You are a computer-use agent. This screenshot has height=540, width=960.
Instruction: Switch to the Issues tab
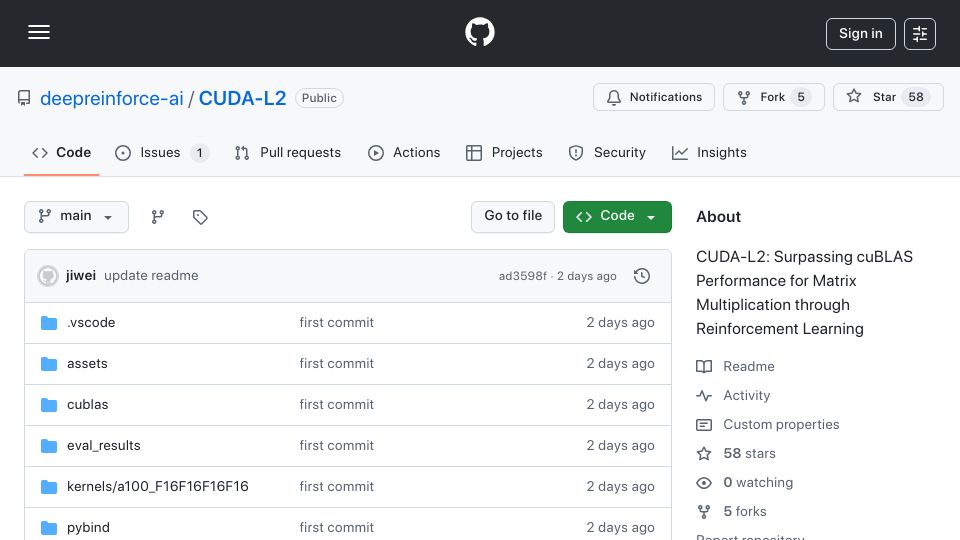162,152
